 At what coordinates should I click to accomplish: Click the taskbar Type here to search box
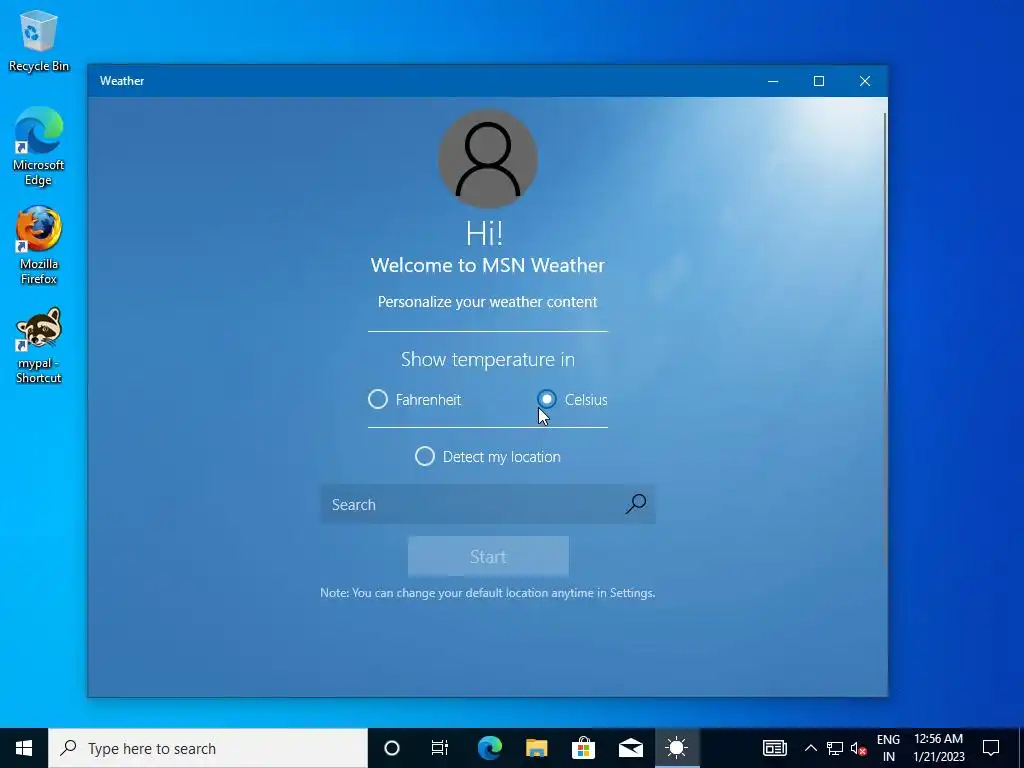click(208, 748)
